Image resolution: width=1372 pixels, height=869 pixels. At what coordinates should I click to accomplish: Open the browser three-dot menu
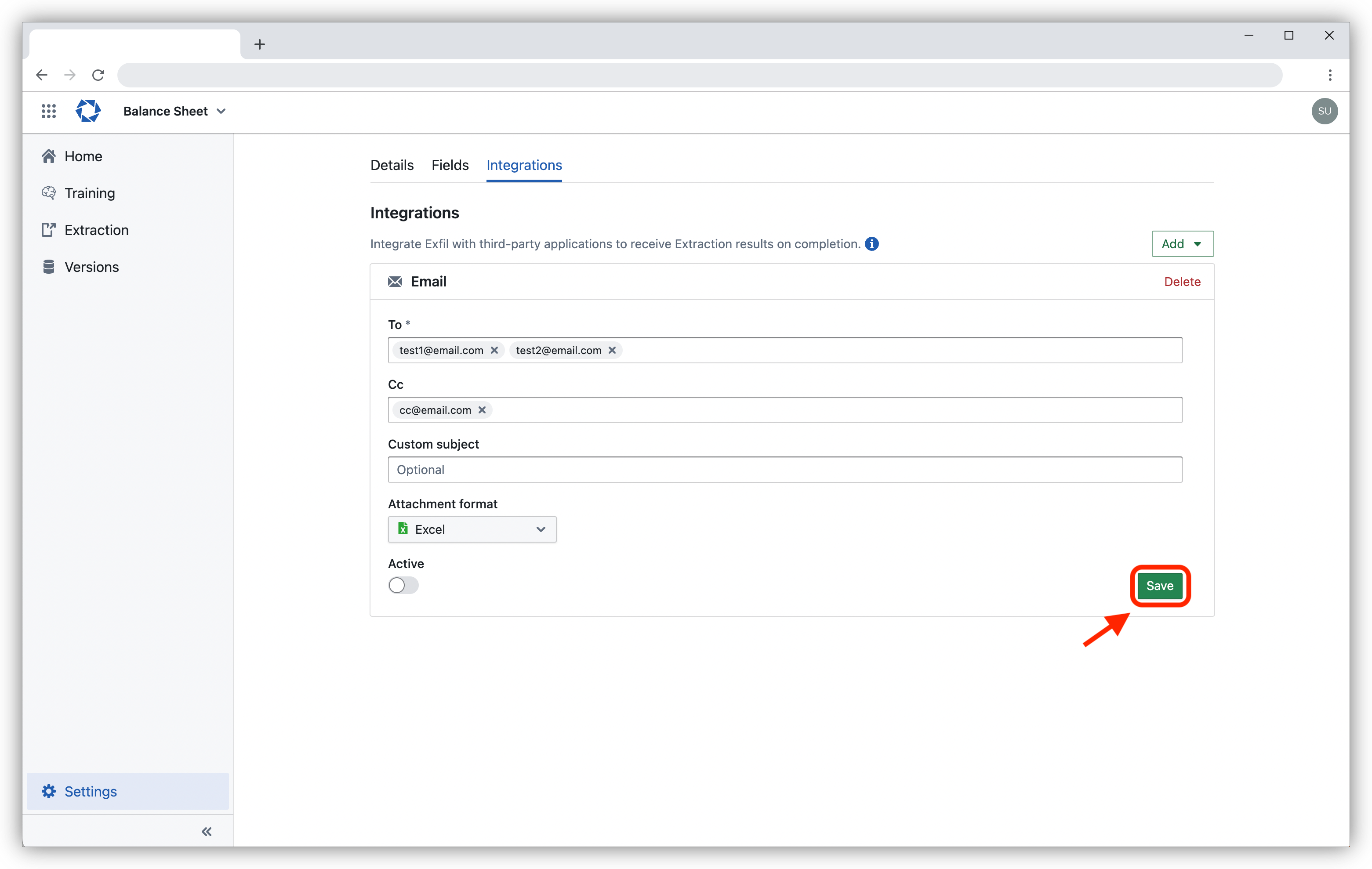1330,75
